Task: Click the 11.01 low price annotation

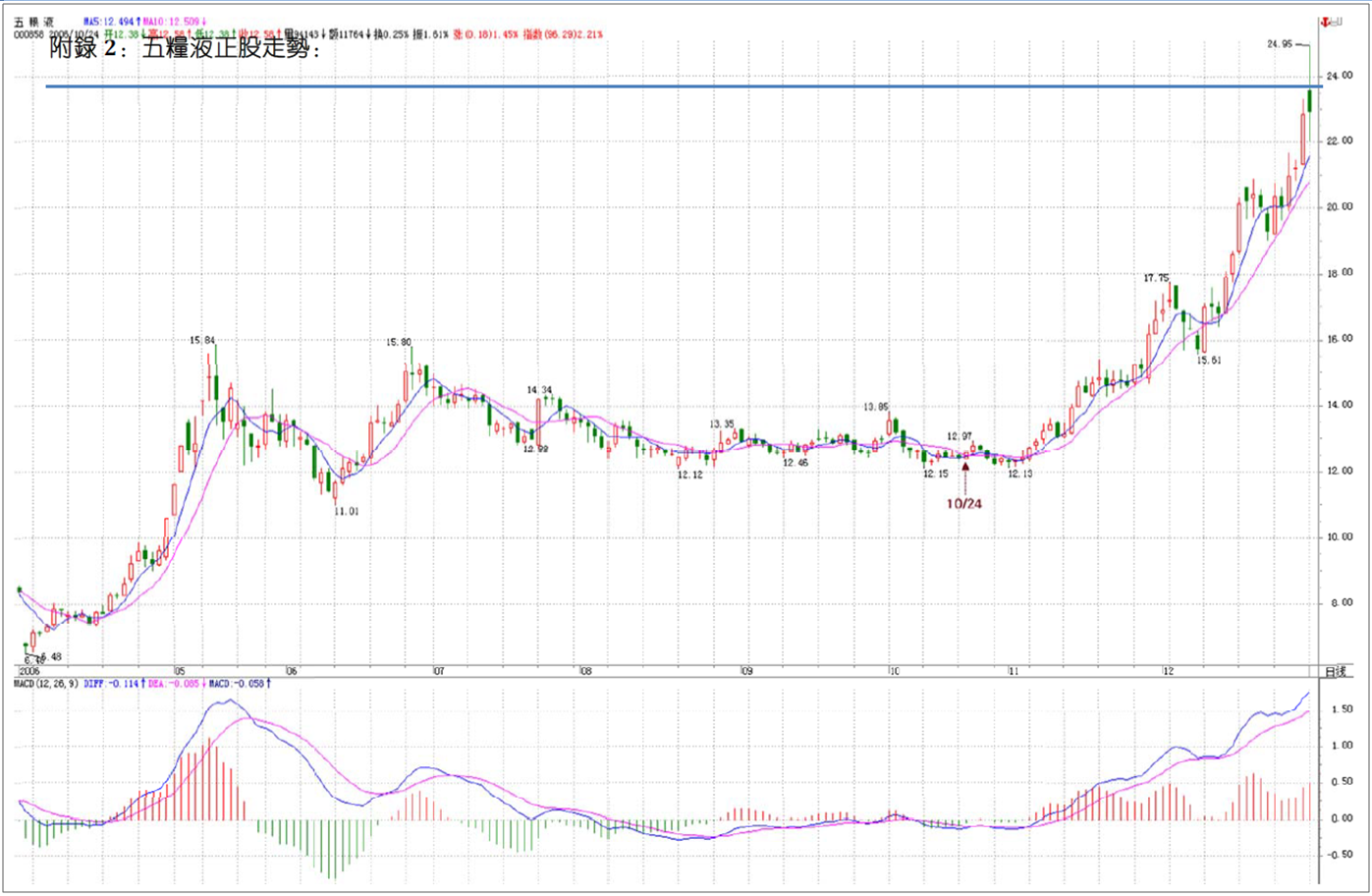Action: 346,511
